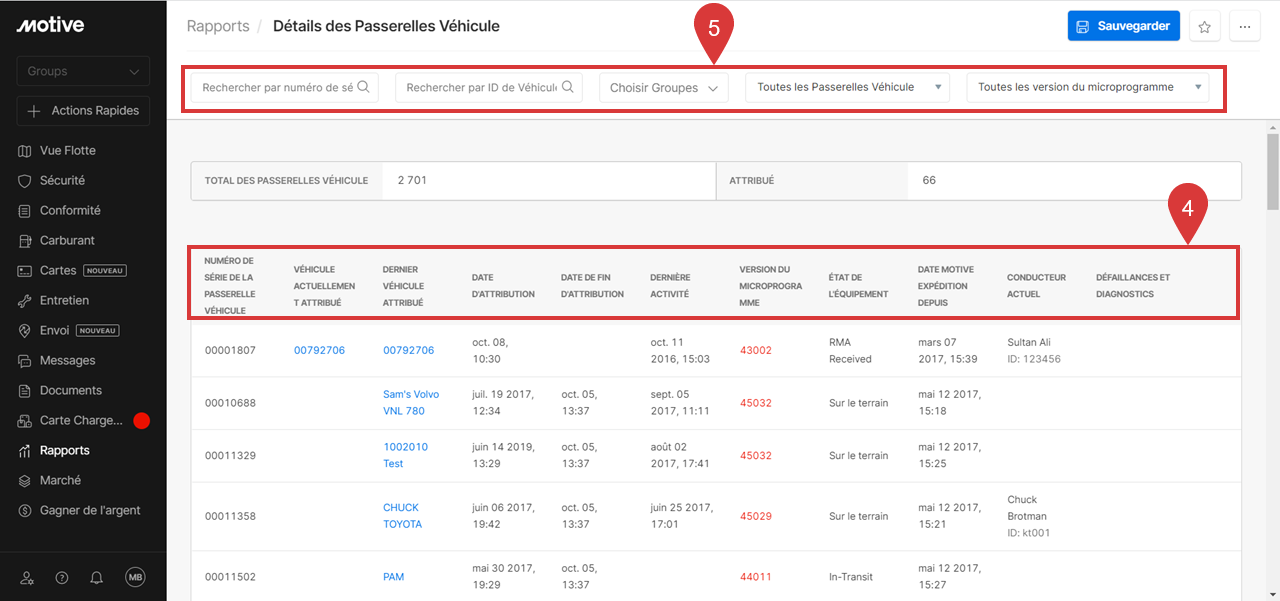Image resolution: width=1280 pixels, height=601 pixels.
Task: Click the Cartes card icon
Action: [x=25, y=271]
